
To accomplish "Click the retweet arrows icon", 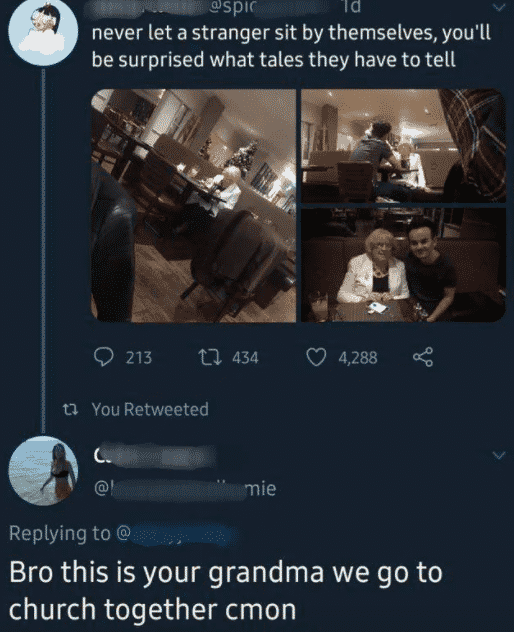I will pyautogui.click(x=210, y=357).
